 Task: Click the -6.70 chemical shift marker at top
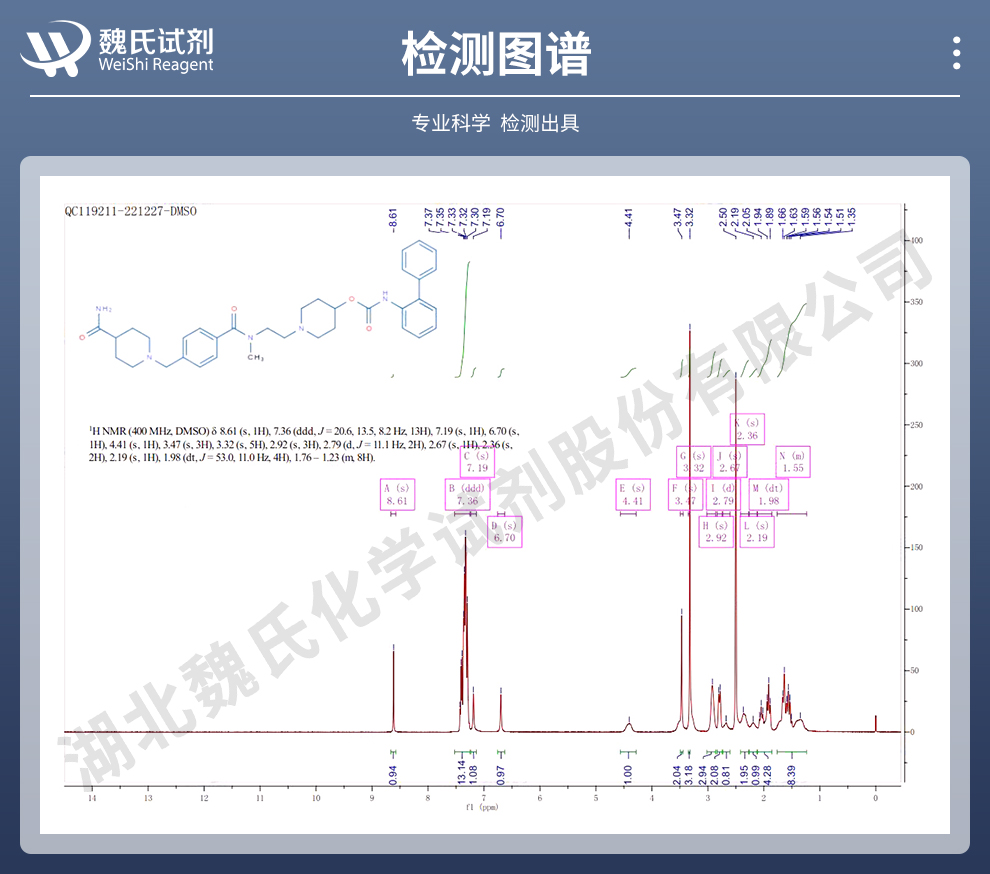coord(501,222)
